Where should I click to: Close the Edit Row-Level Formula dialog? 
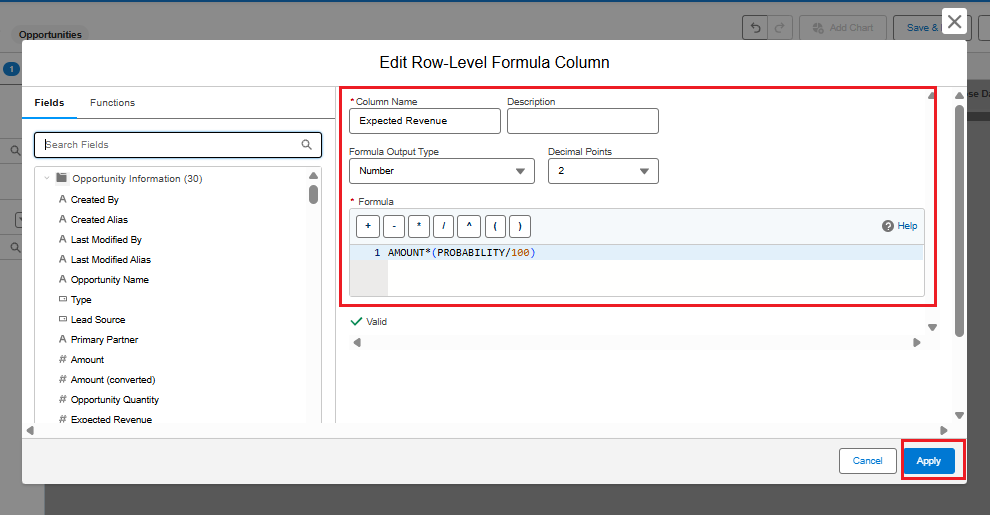pos(955,22)
